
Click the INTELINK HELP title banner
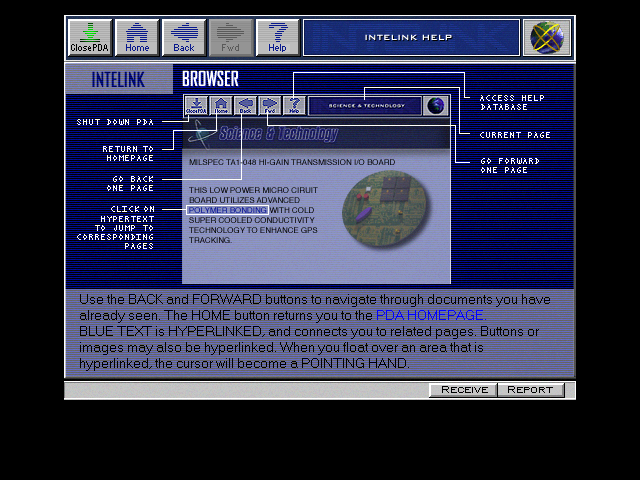(x=411, y=37)
